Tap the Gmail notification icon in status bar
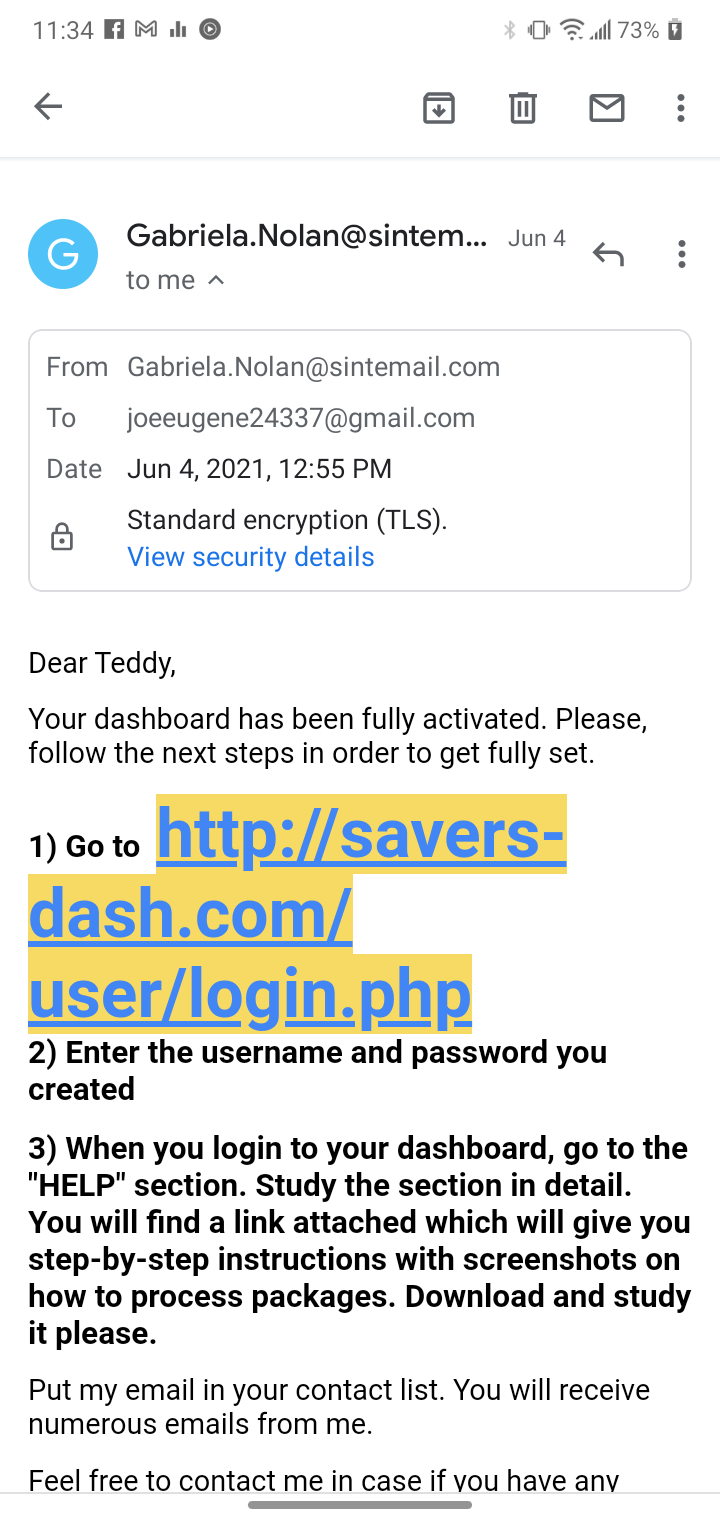This screenshot has height=1520, width=720. click(x=146, y=30)
